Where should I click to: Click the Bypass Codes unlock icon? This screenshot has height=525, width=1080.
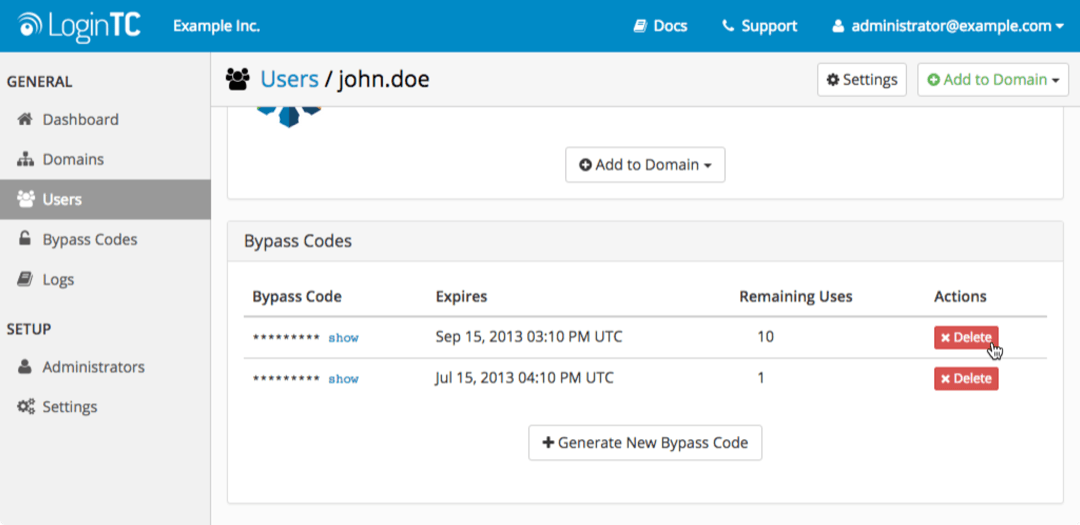click(25, 239)
